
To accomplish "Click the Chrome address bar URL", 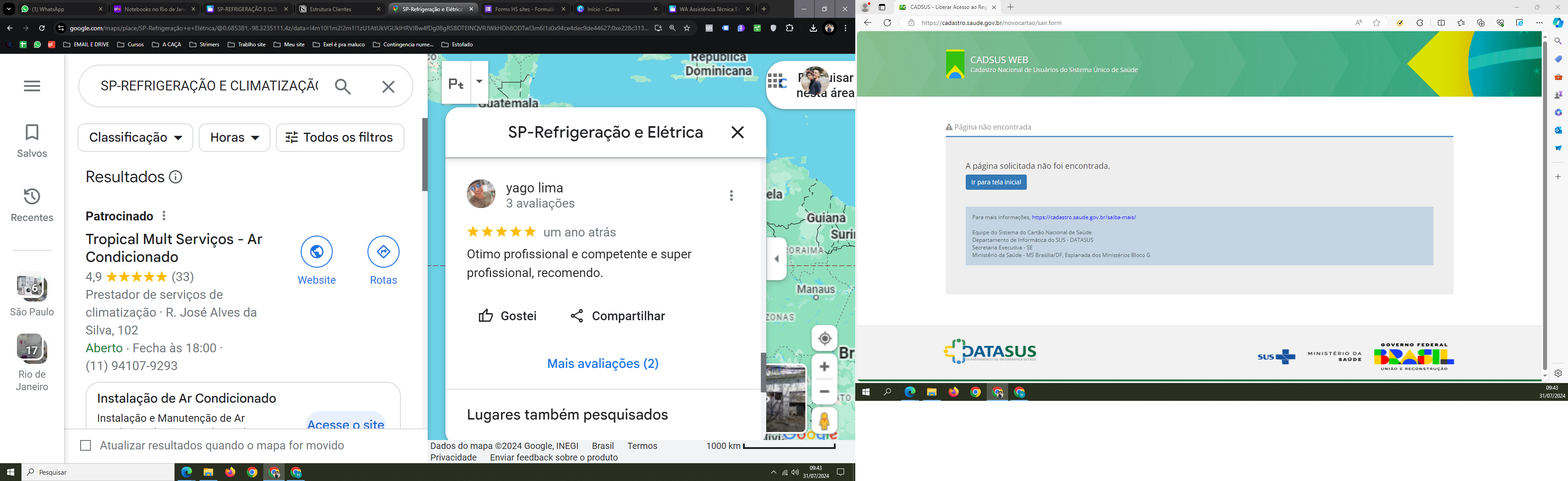I will point(359,28).
